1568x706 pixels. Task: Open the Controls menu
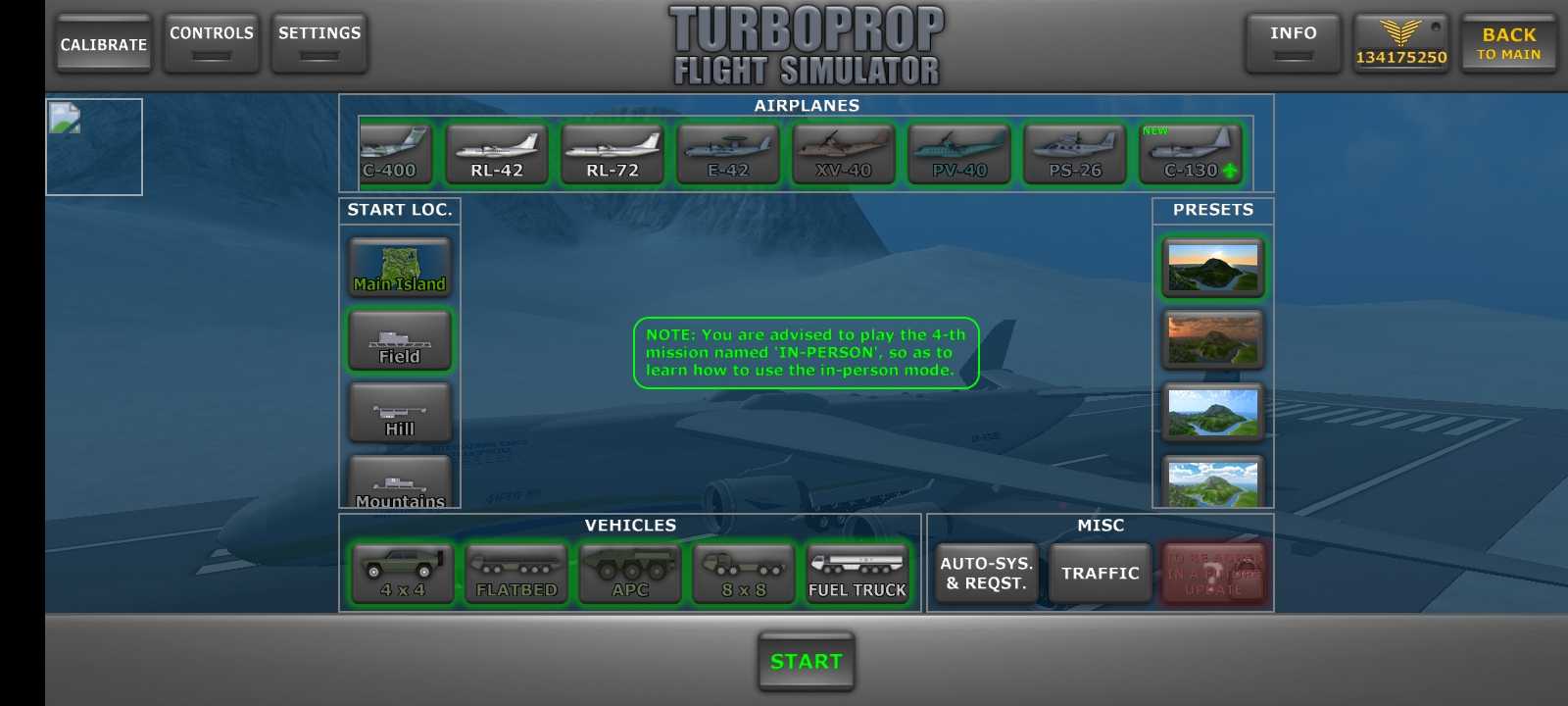212,43
